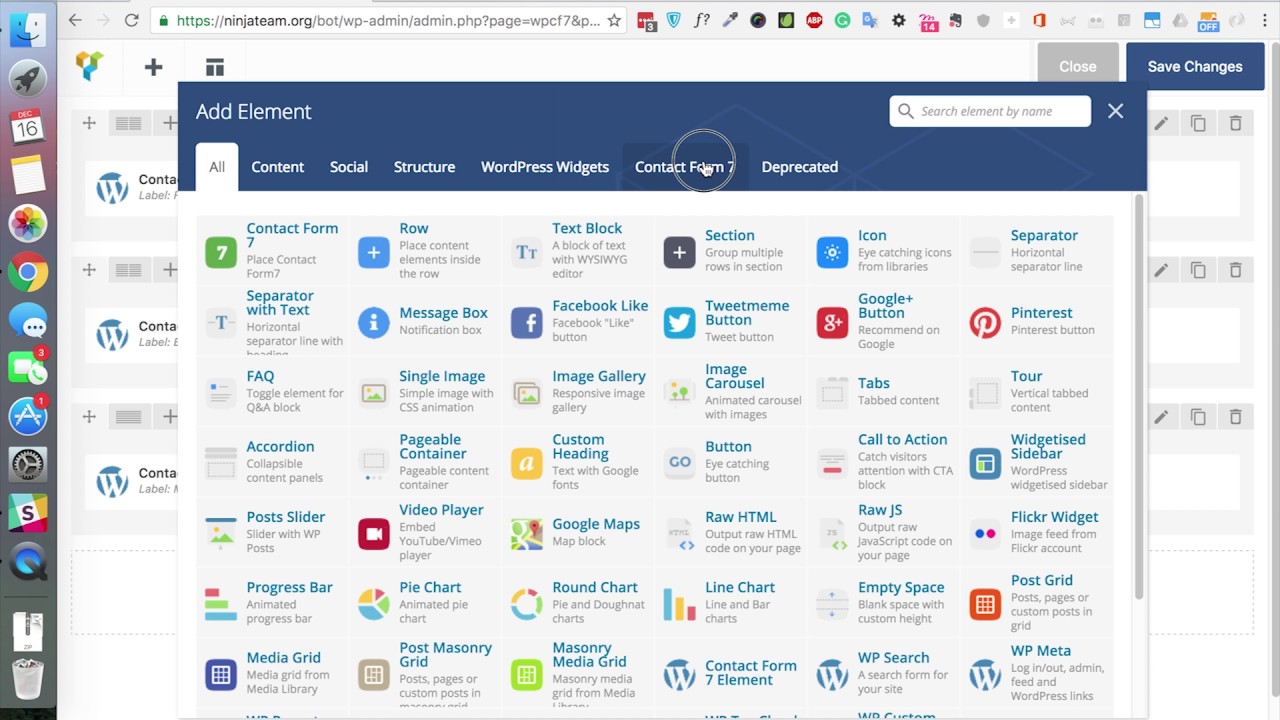Insert the Posts Slider element
1280x720 pixels.
tap(272, 533)
